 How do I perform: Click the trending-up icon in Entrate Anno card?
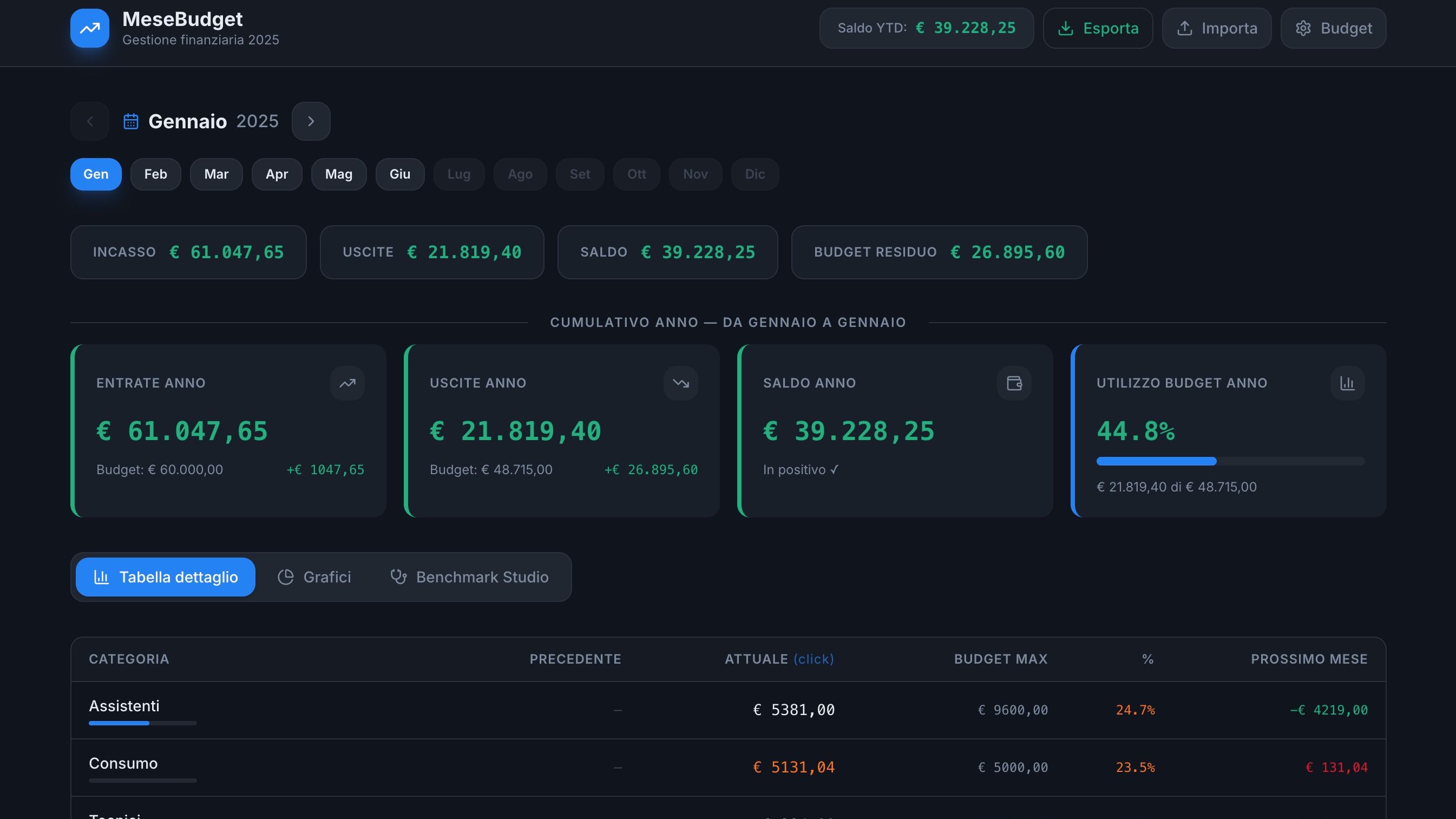(x=347, y=383)
